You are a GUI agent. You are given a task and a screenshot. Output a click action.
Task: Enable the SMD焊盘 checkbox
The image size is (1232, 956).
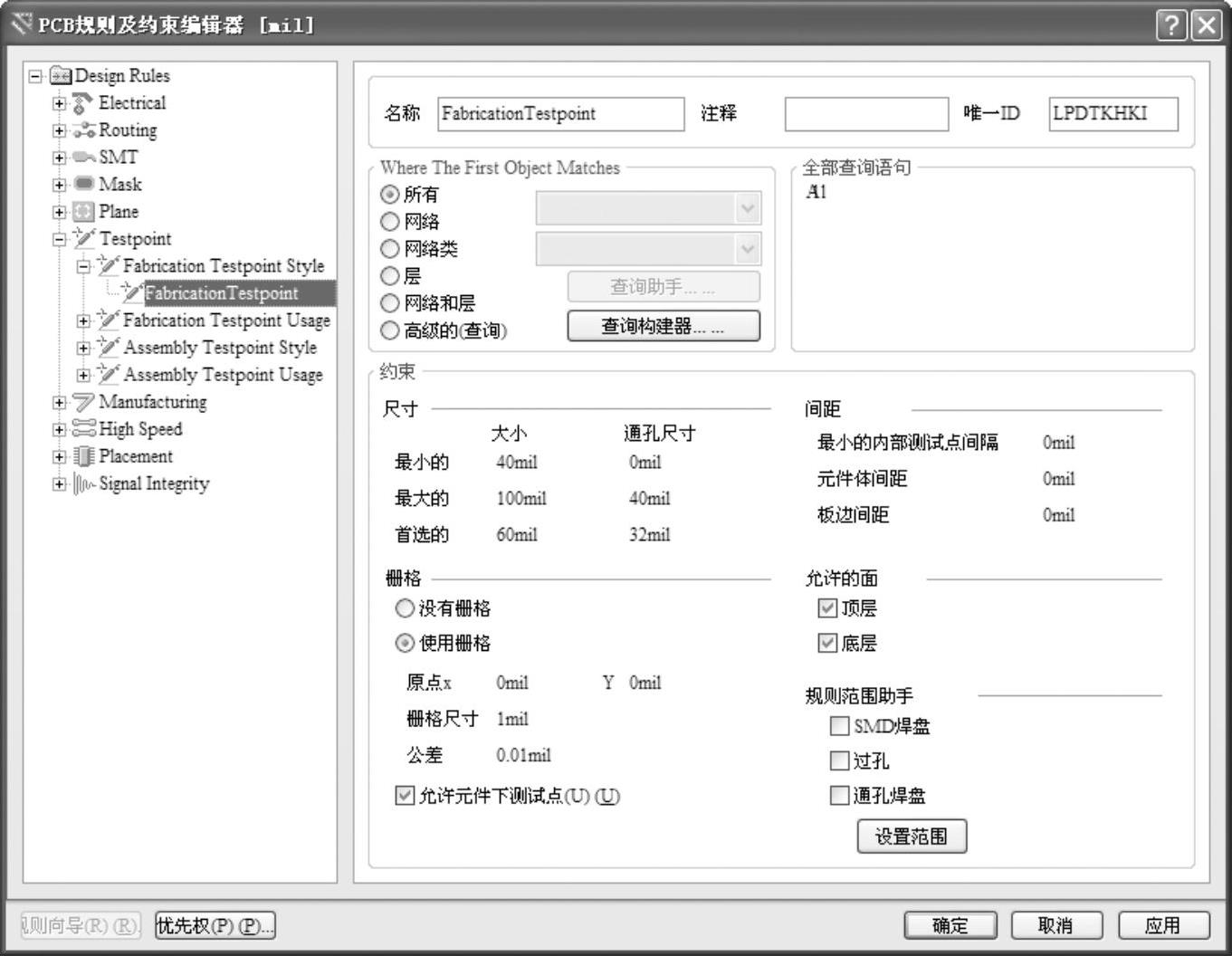(839, 726)
